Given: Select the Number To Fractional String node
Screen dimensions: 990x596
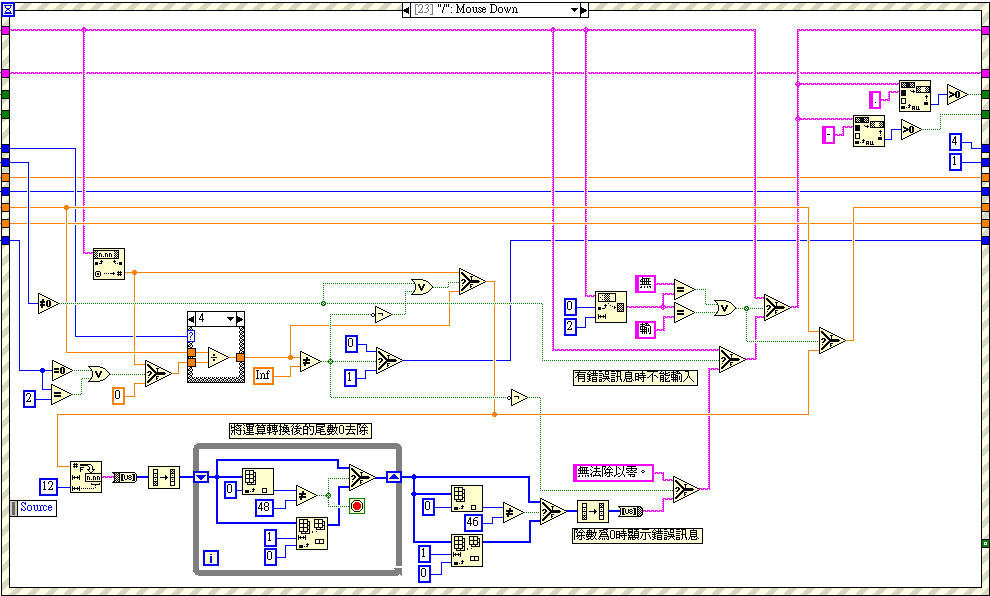Looking at the screenshot, I should 85,477.
